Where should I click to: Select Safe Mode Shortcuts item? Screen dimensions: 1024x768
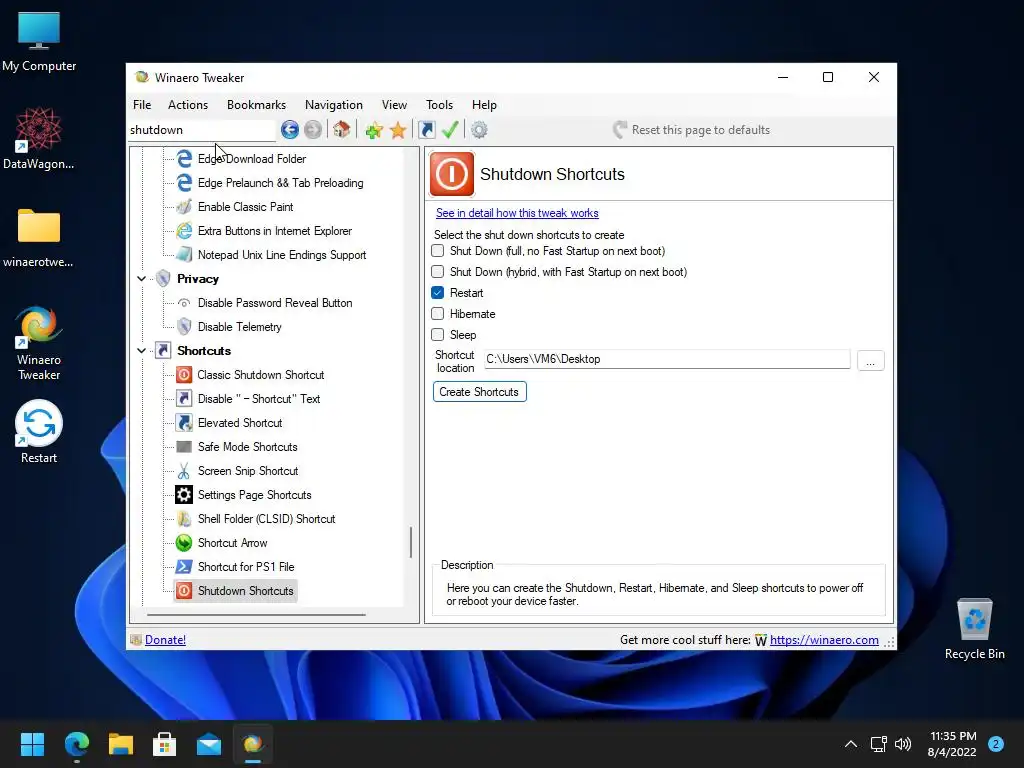coord(248,447)
